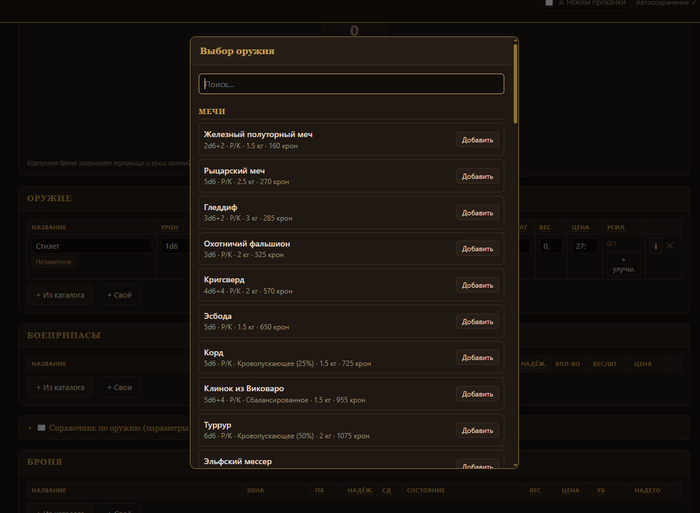
Task: Click the Выбор оружия dialog title
Action: coord(237,51)
